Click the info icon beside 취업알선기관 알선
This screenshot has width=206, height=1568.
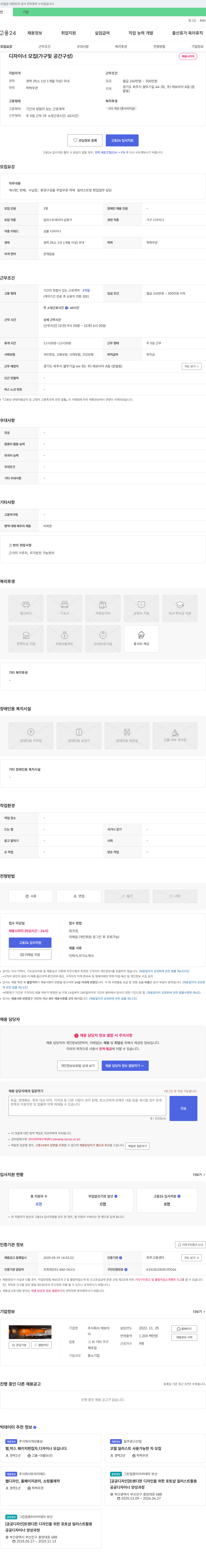pyautogui.click(x=116, y=1196)
